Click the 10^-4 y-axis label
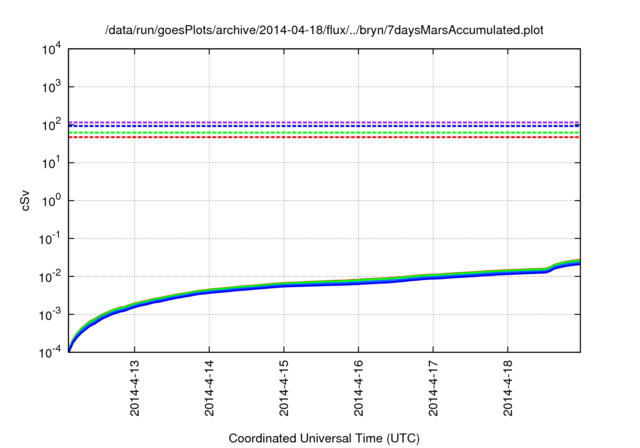Screen dimensions: 640x448 (x=50, y=352)
